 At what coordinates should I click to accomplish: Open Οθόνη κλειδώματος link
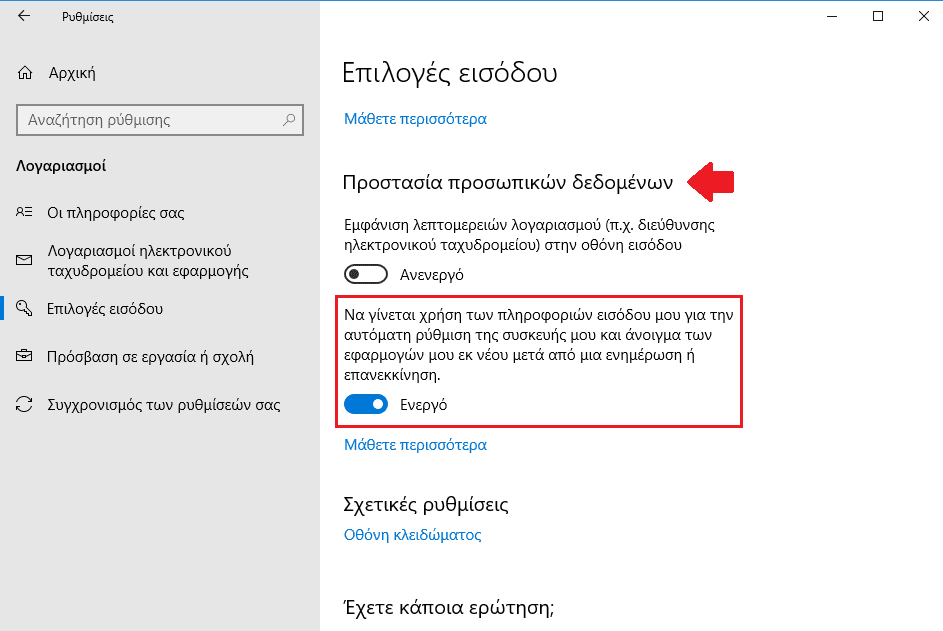413,535
